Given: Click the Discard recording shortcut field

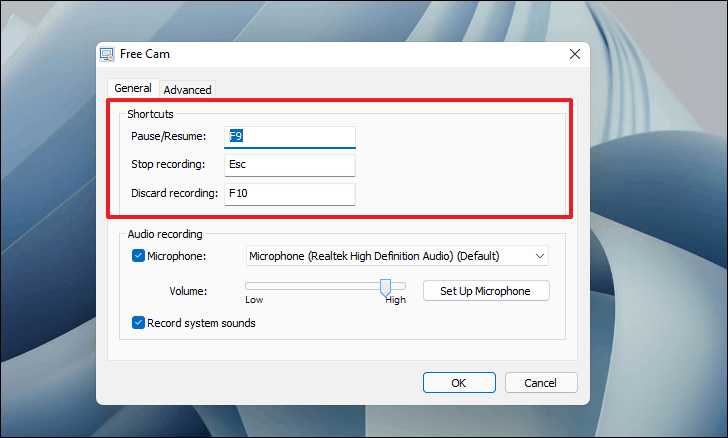Looking at the screenshot, I should (290, 194).
